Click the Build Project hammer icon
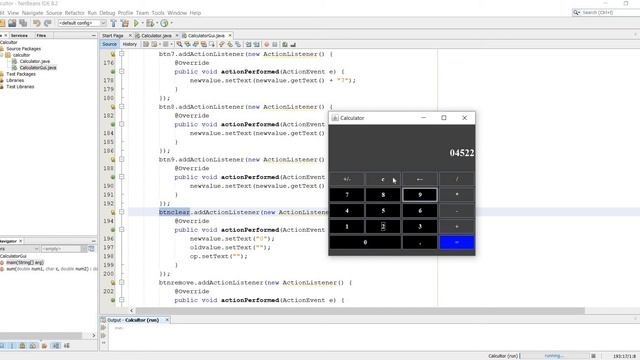Viewport: 640px width, 360px height. pos(113,23)
